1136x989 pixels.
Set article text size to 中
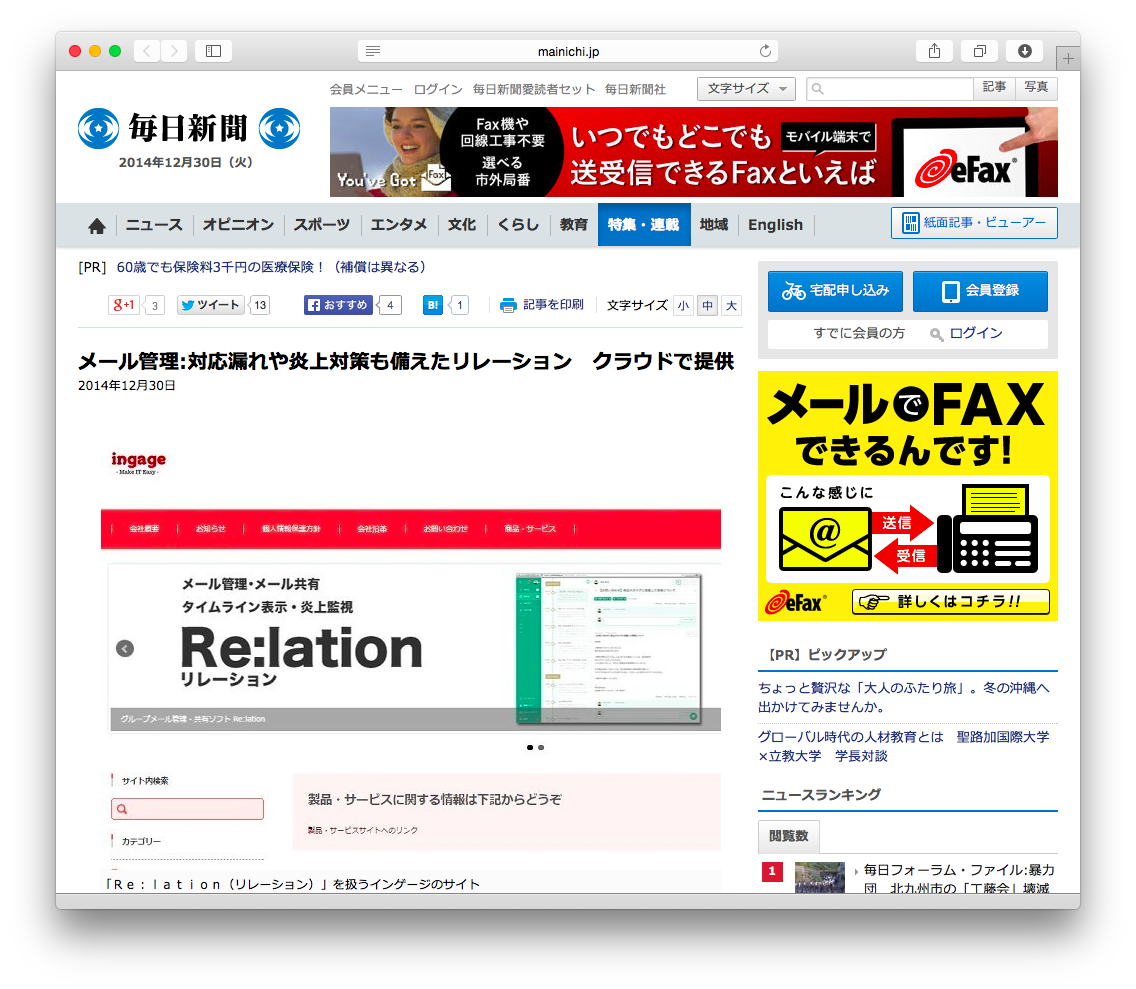707,306
